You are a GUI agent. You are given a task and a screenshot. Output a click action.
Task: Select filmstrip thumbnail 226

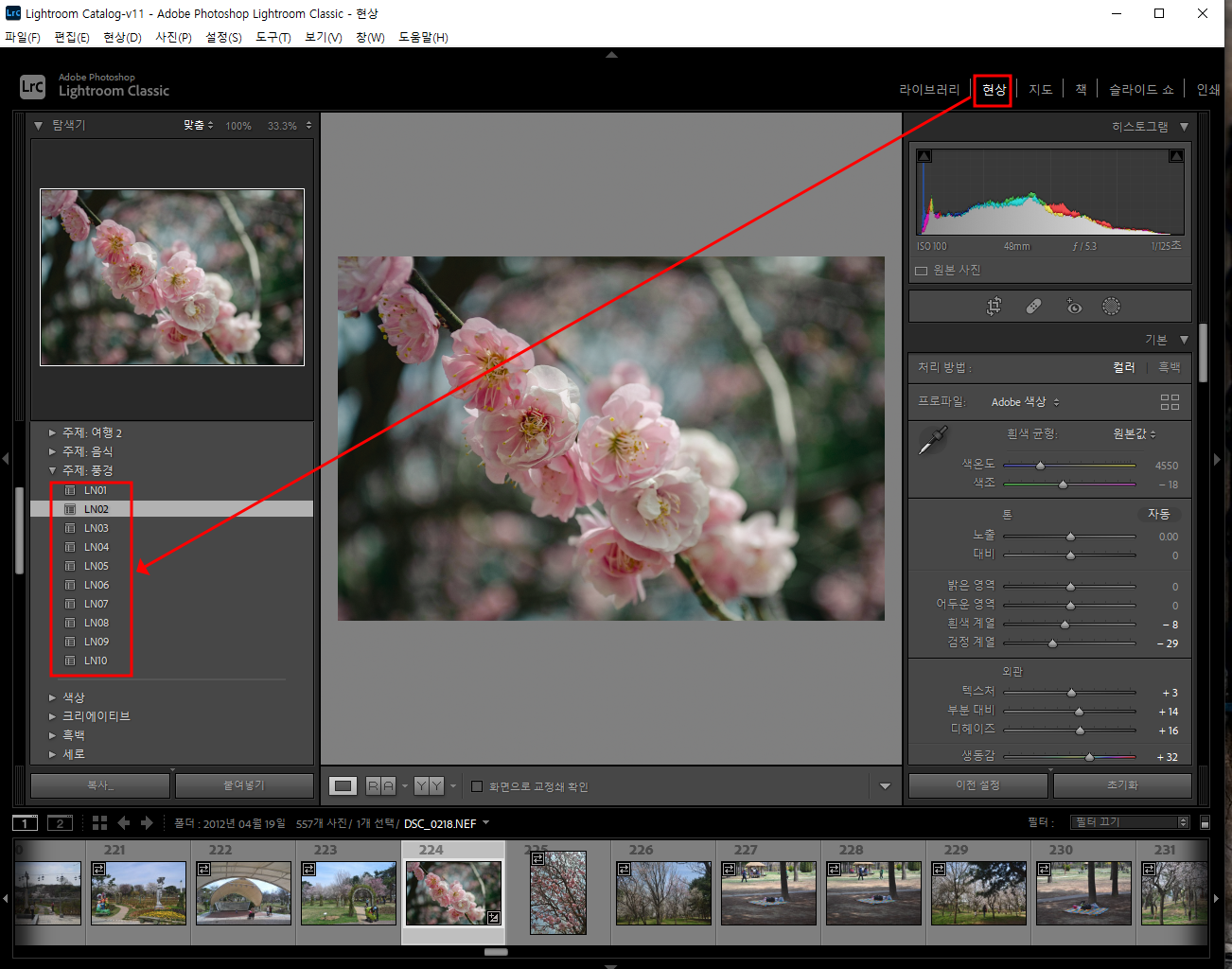tap(663, 892)
